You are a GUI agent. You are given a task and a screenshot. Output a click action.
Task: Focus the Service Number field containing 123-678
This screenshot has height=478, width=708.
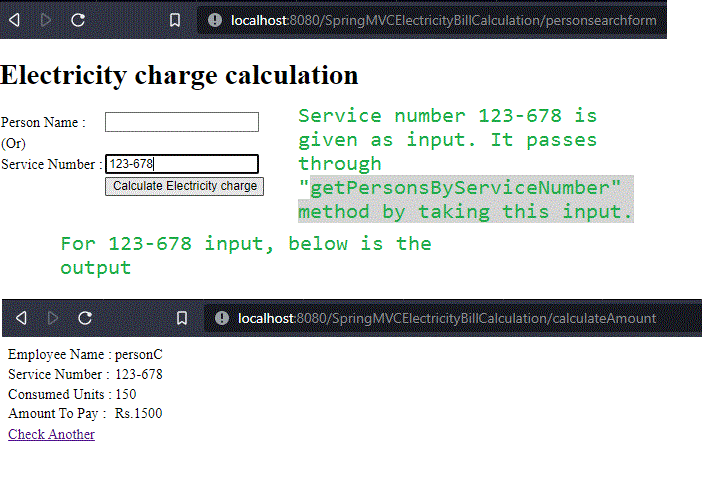click(182, 164)
